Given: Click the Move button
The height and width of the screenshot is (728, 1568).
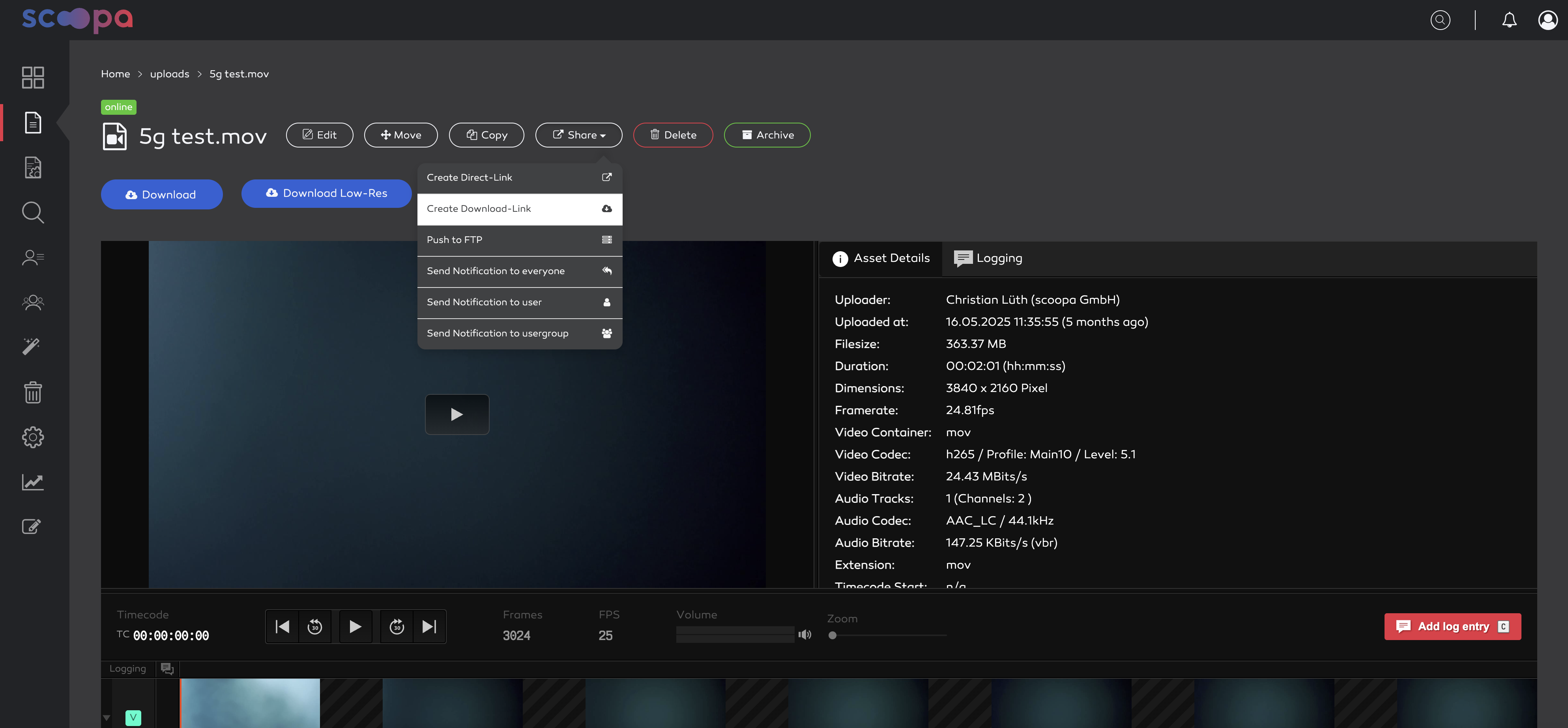Looking at the screenshot, I should 400,135.
